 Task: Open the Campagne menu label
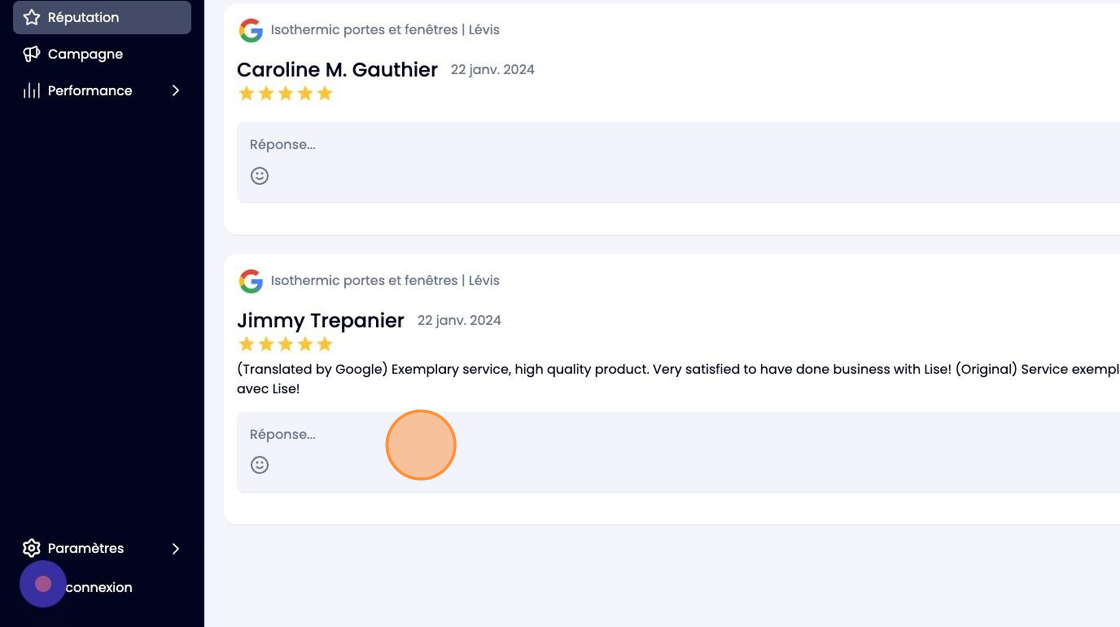click(x=85, y=54)
